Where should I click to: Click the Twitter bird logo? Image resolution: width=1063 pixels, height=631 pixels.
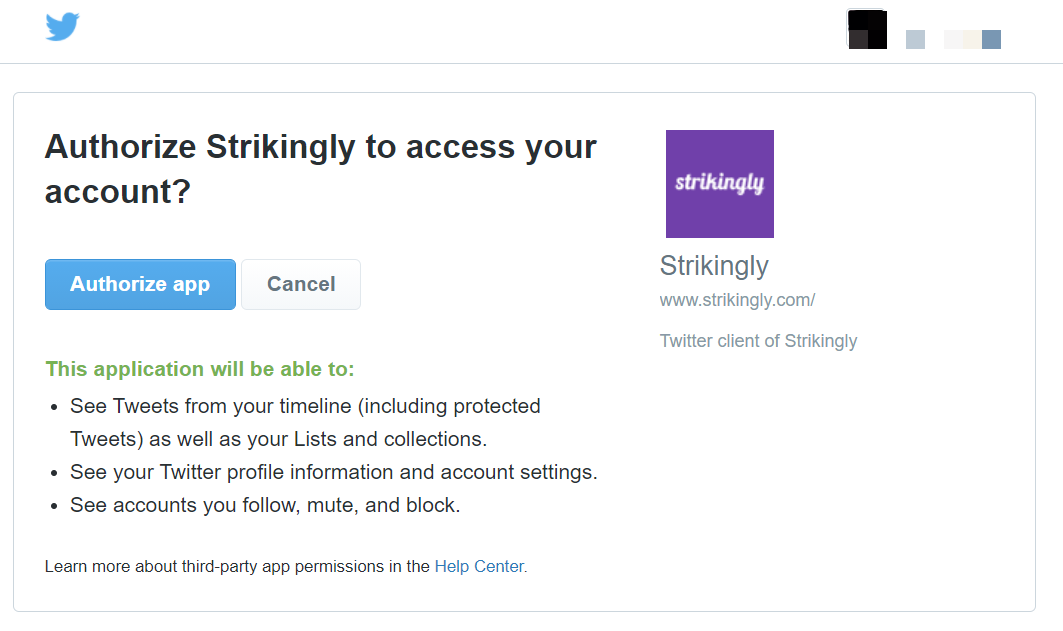62,27
